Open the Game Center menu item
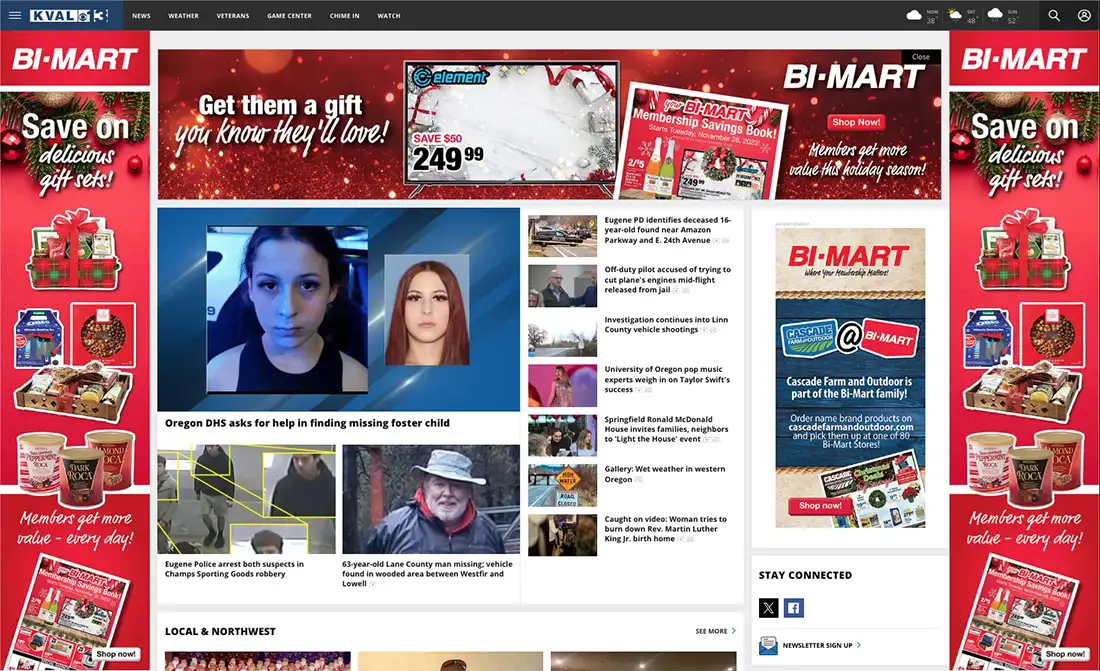The height and width of the screenshot is (671, 1100). tap(289, 15)
